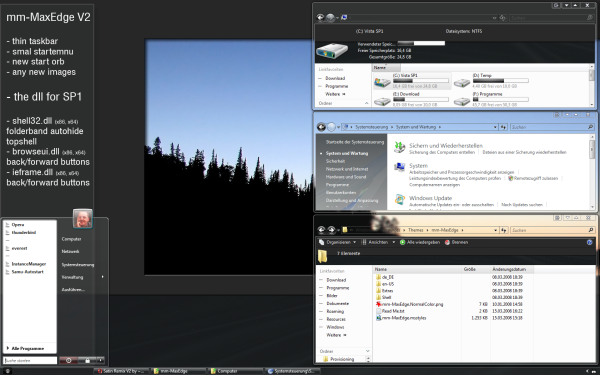Click Alle wiedergeben toolbar button

click(x=419, y=243)
